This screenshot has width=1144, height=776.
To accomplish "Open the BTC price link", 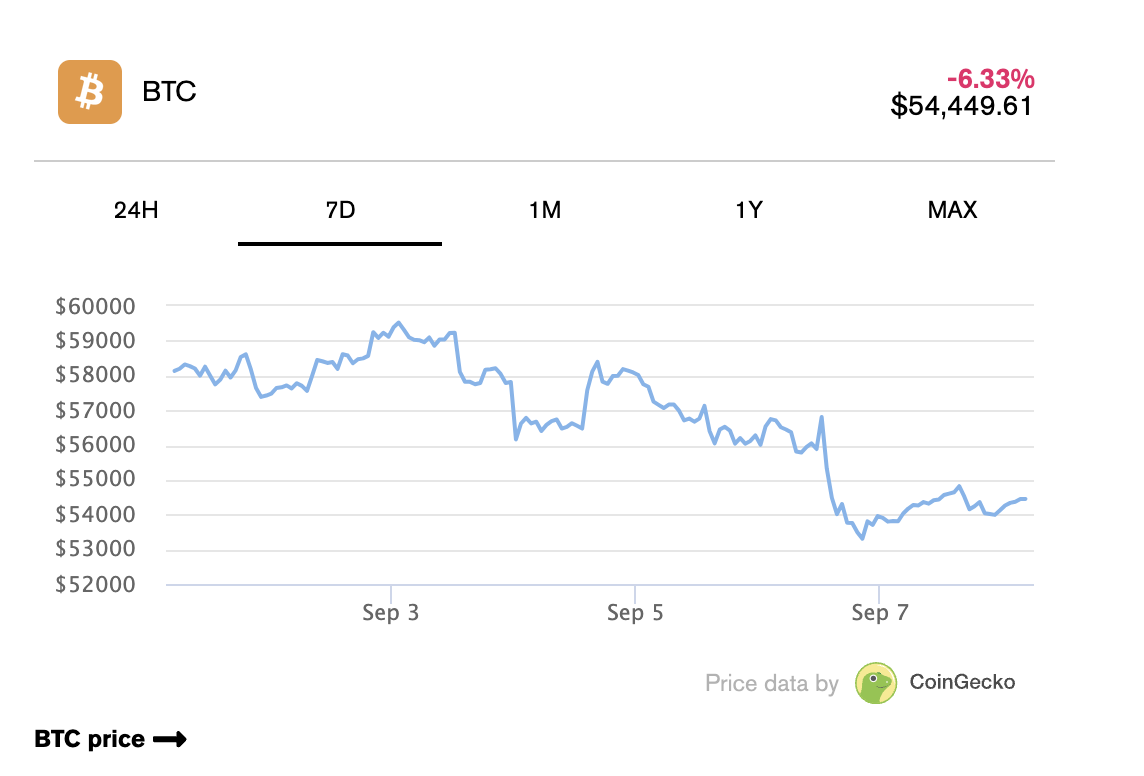I will tap(90, 740).
